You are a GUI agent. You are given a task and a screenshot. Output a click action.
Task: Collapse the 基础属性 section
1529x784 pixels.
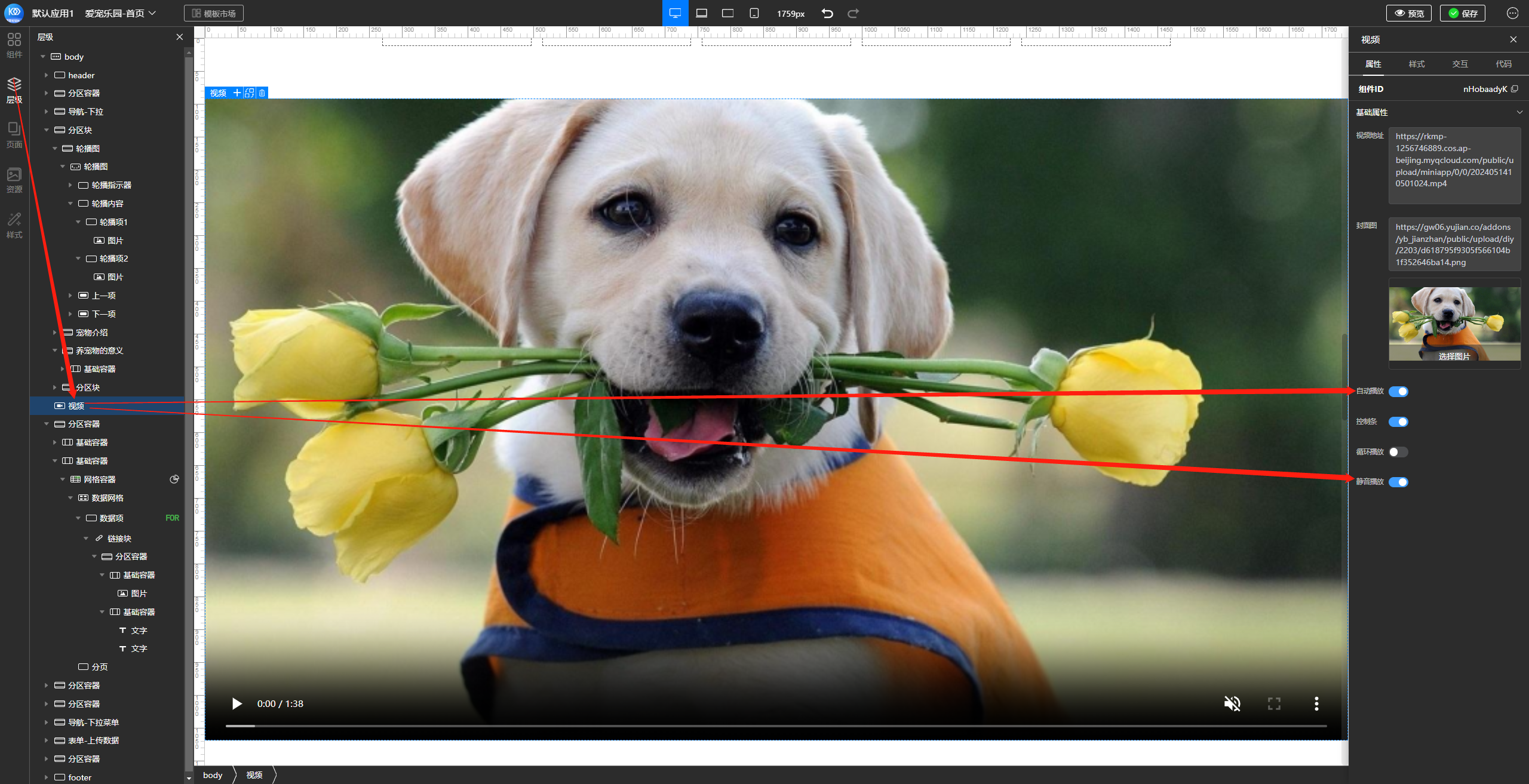(1519, 112)
